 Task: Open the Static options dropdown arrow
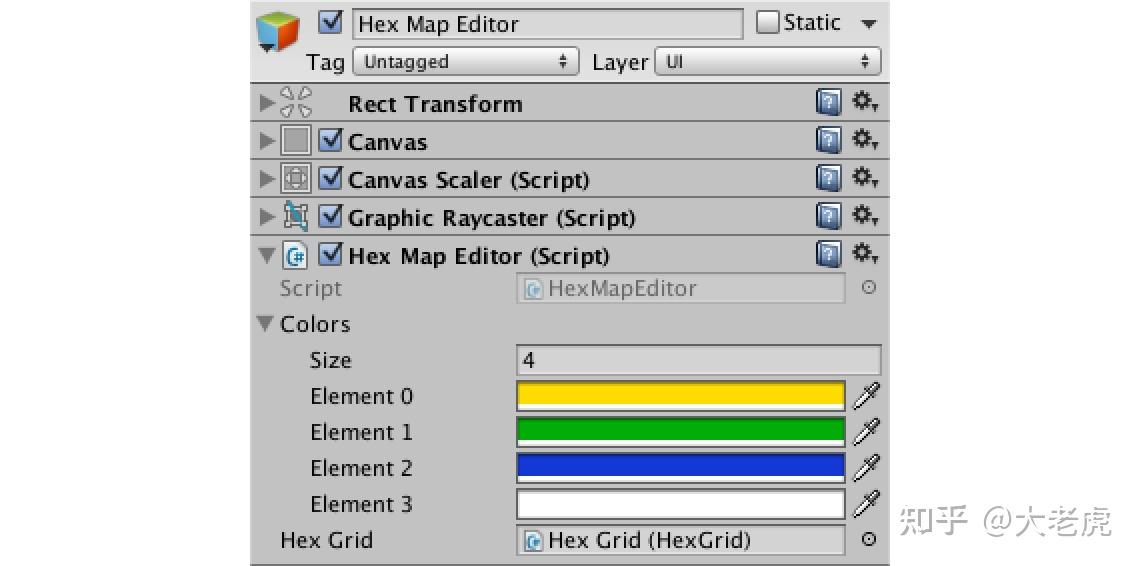click(x=868, y=24)
